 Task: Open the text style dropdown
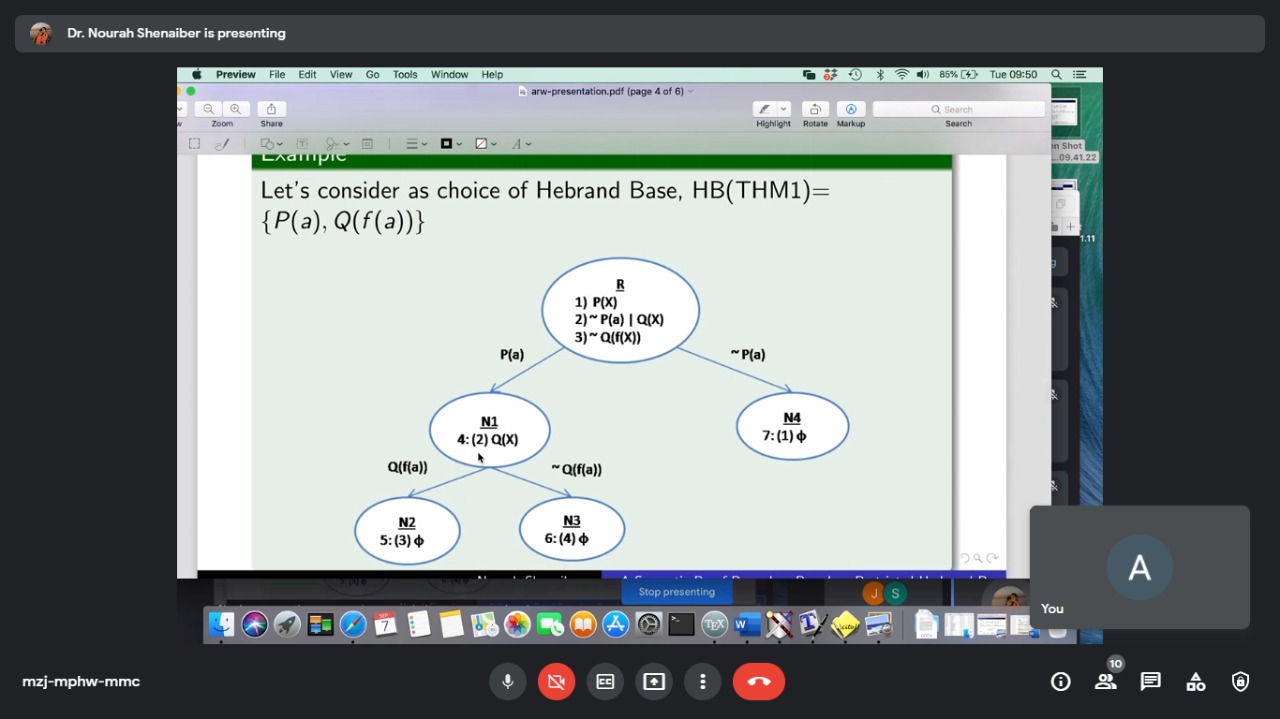click(521, 144)
